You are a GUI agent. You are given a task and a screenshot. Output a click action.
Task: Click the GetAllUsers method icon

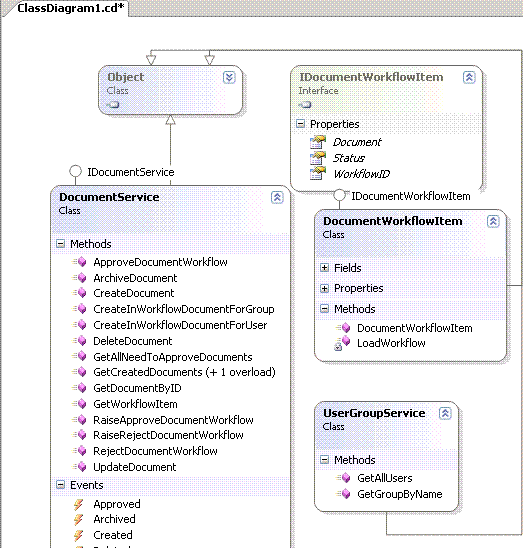(343, 478)
